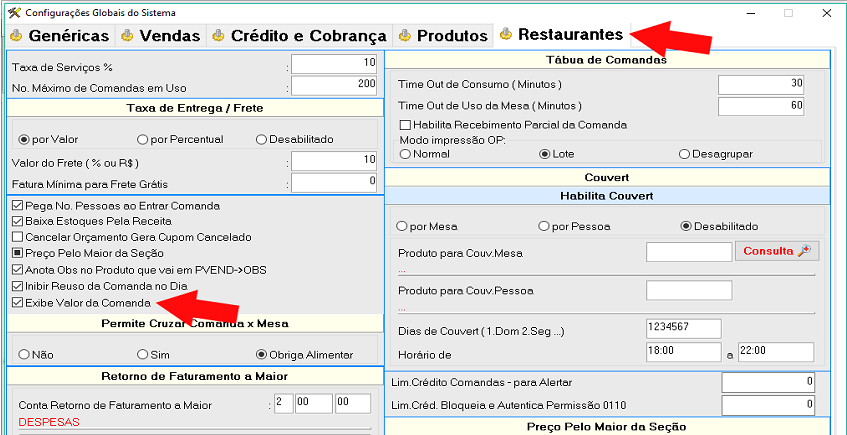Select Desagrupar print mode
Viewport: 847px width, 435px height.
pyautogui.click(x=684, y=154)
